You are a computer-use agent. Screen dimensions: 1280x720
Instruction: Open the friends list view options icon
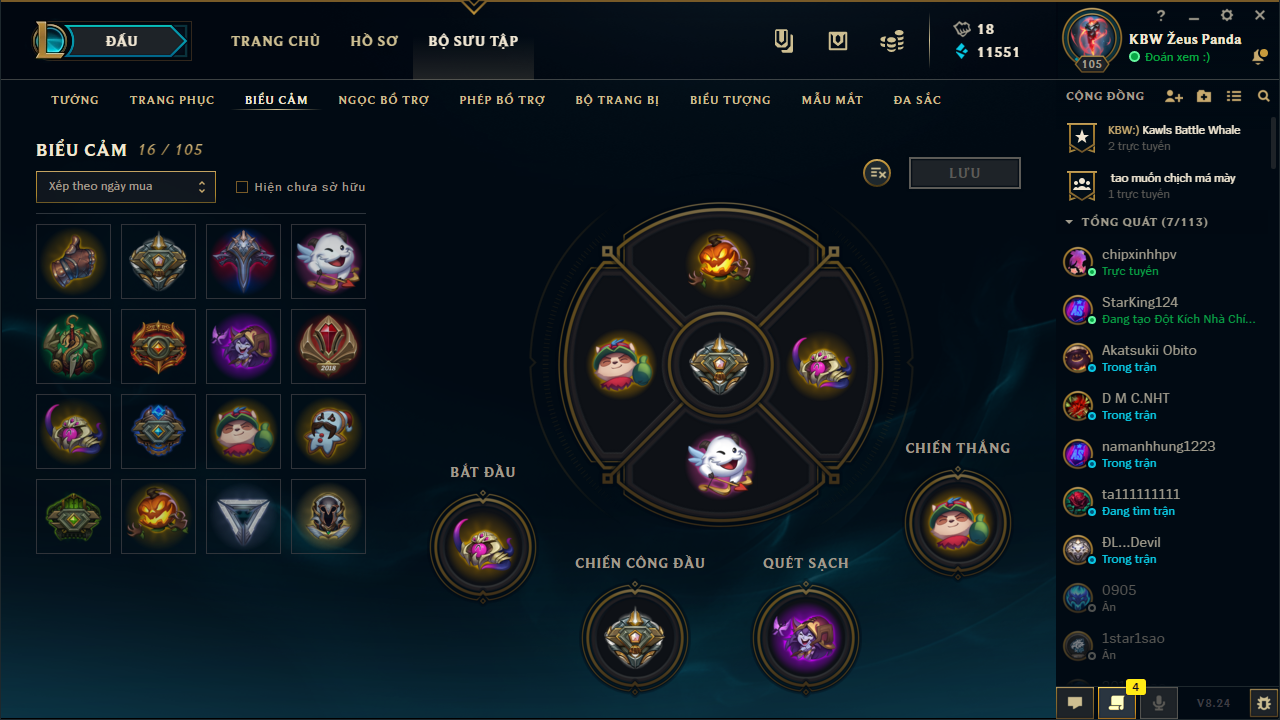(x=1234, y=97)
